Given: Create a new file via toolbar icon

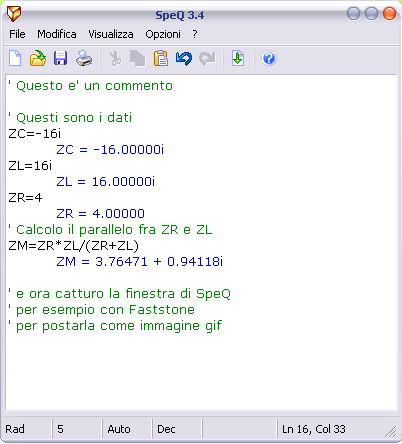Looking at the screenshot, I should click(15, 58).
